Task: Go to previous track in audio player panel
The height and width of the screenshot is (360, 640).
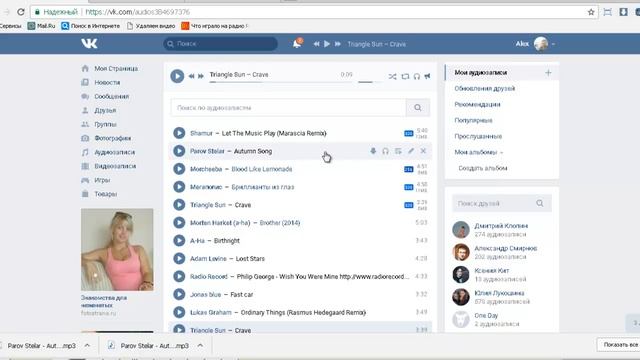Action: tap(191, 76)
